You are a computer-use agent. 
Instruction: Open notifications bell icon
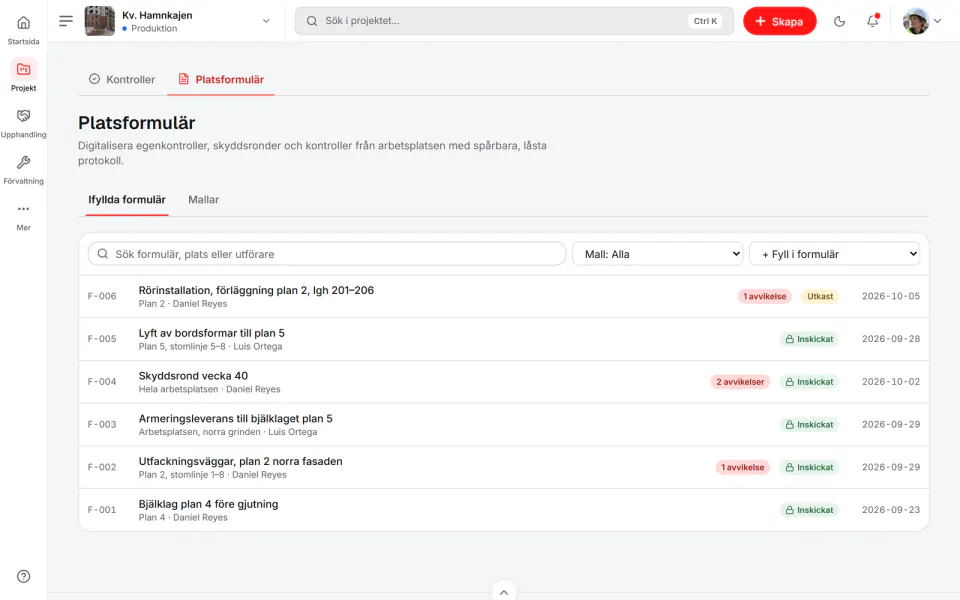[872, 21]
